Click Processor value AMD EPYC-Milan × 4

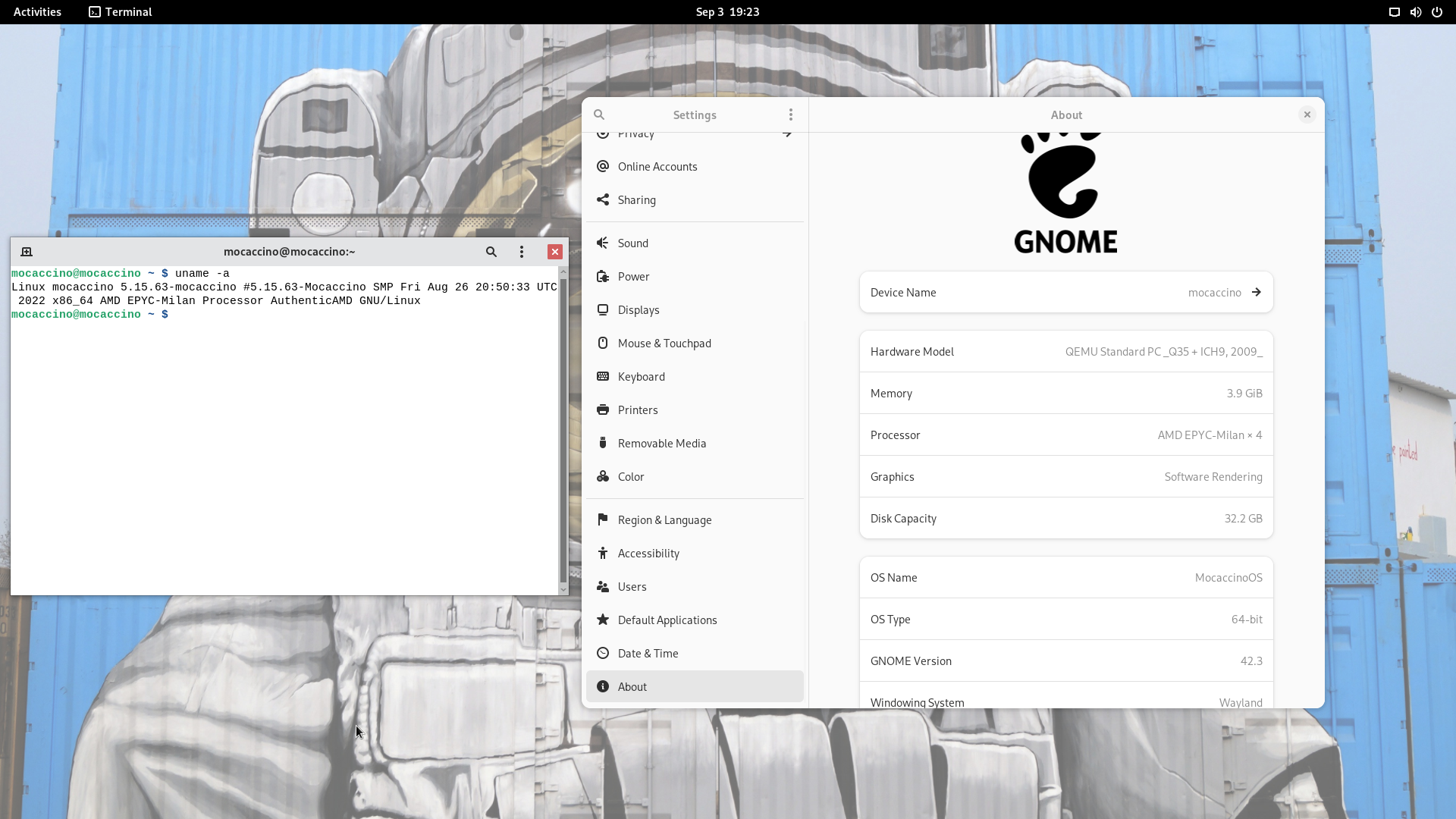(x=1210, y=435)
